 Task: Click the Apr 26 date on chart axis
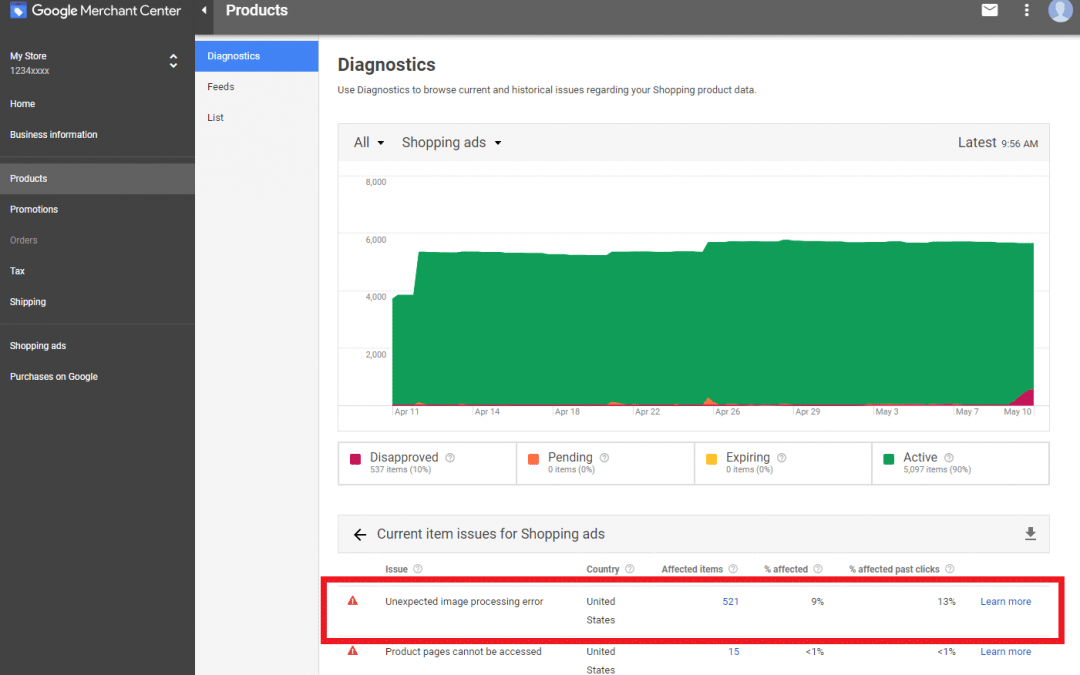(x=727, y=412)
